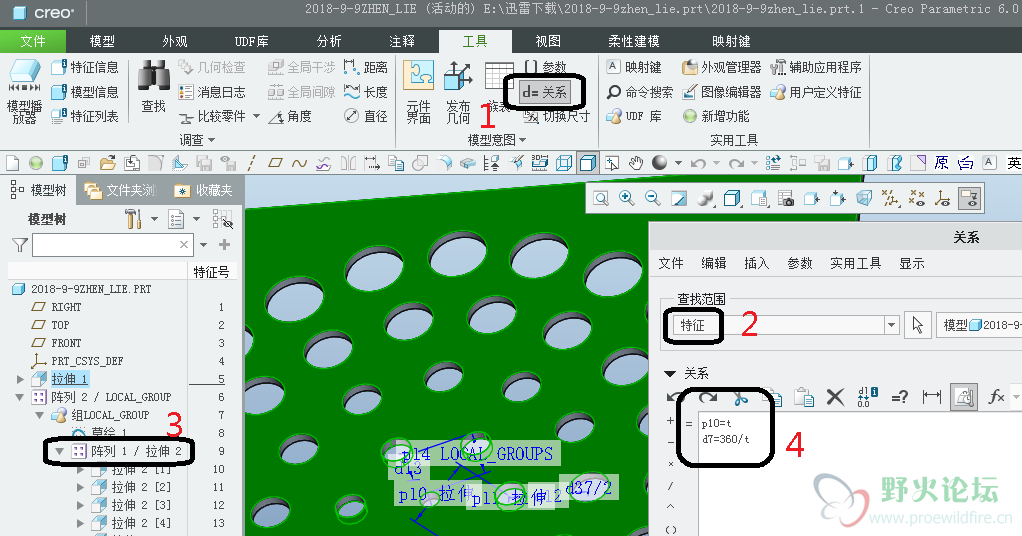
Task: Switch to 文件夹浏览 navigator tab
Action: click(x=121, y=190)
